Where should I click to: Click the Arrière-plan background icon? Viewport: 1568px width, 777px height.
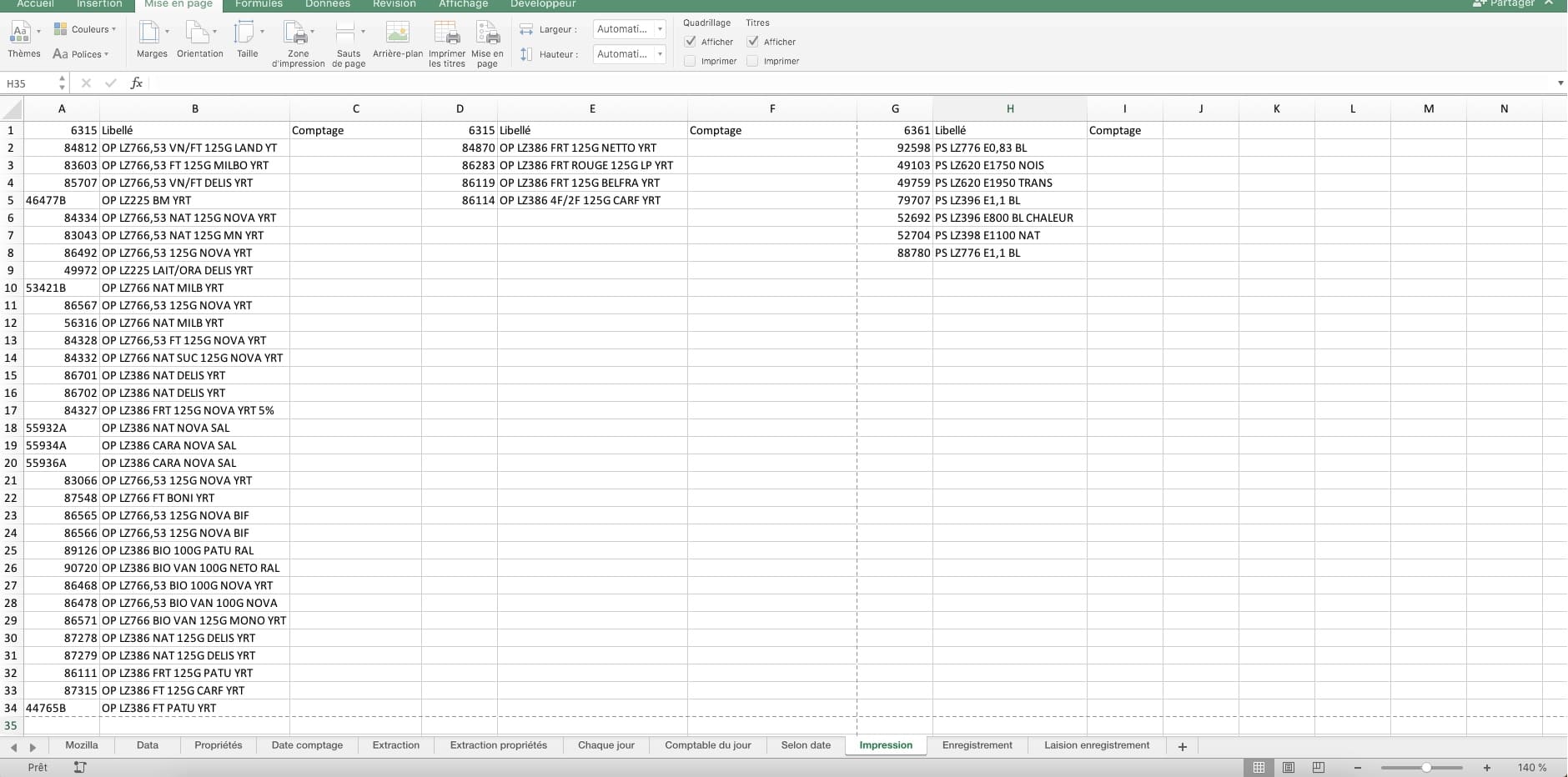[397, 33]
